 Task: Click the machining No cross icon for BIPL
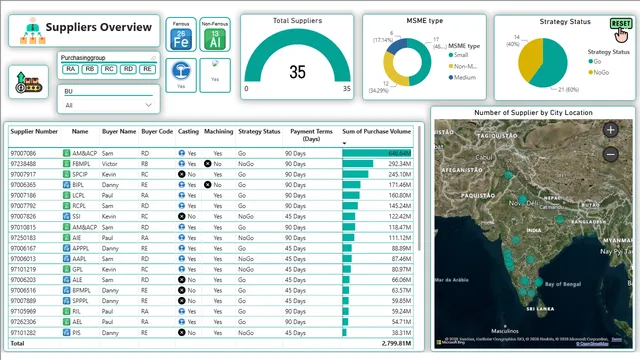207,185
